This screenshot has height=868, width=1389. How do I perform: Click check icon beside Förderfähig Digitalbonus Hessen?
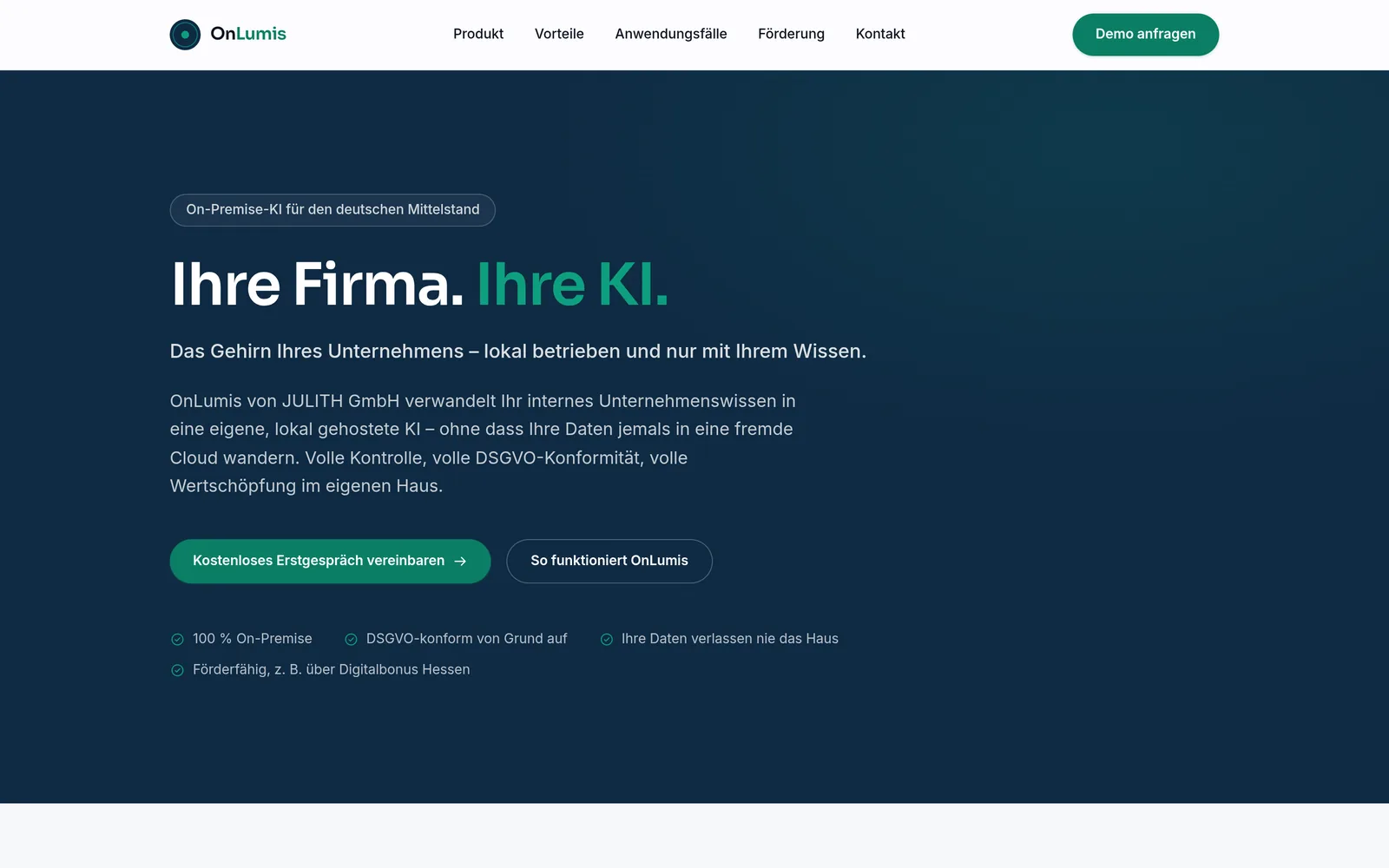coord(177,670)
